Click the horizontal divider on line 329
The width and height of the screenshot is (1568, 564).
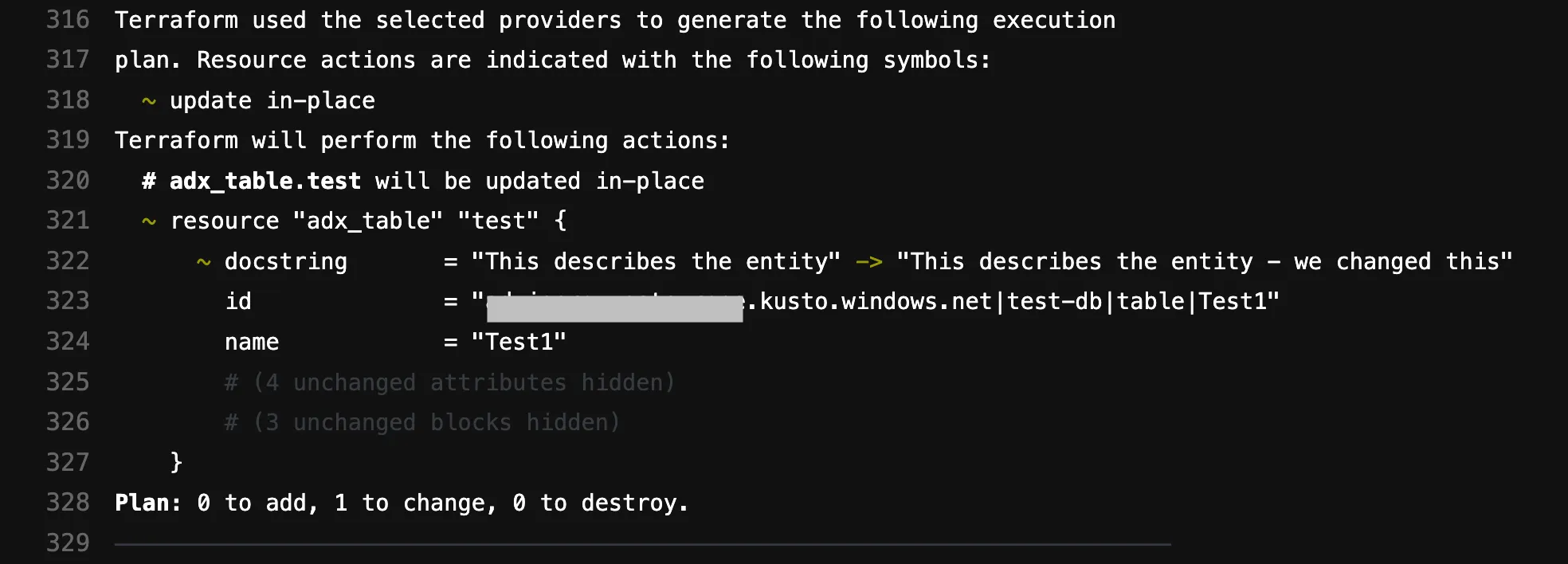(642, 545)
